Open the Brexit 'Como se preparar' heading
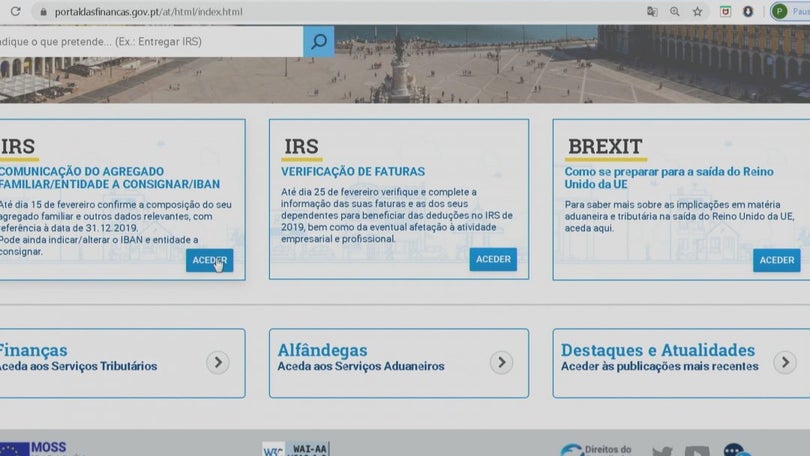Image resolution: width=810 pixels, height=456 pixels. point(669,178)
